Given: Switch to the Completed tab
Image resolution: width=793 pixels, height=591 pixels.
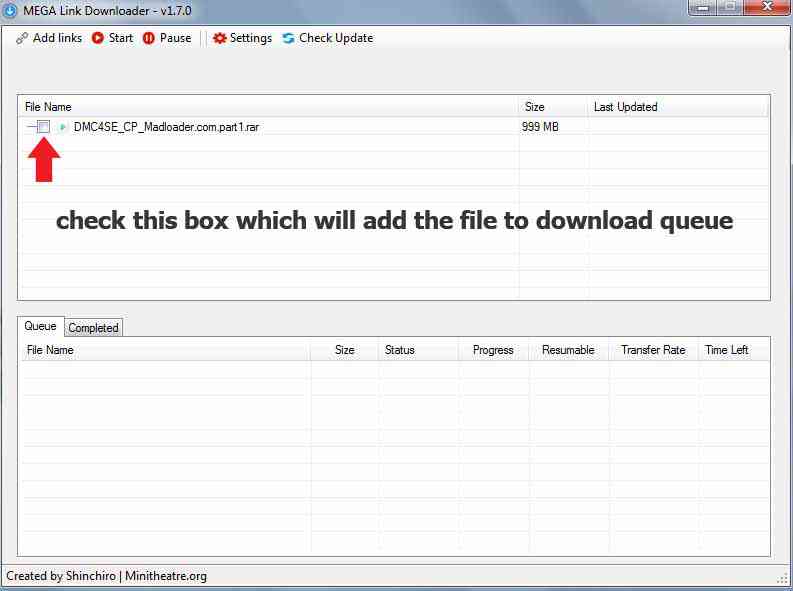Looking at the screenshot, I should (93, 328).
